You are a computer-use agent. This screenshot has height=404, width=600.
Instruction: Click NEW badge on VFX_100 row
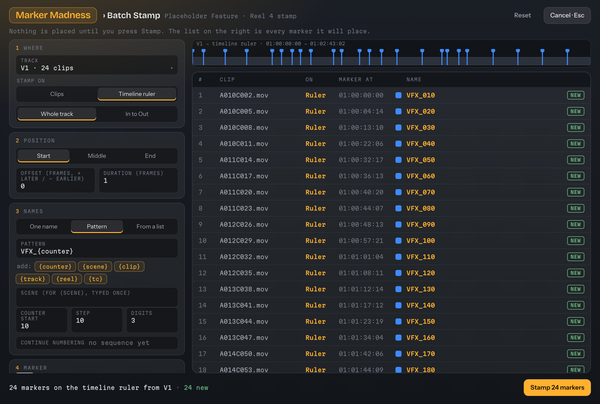point(576,241)
